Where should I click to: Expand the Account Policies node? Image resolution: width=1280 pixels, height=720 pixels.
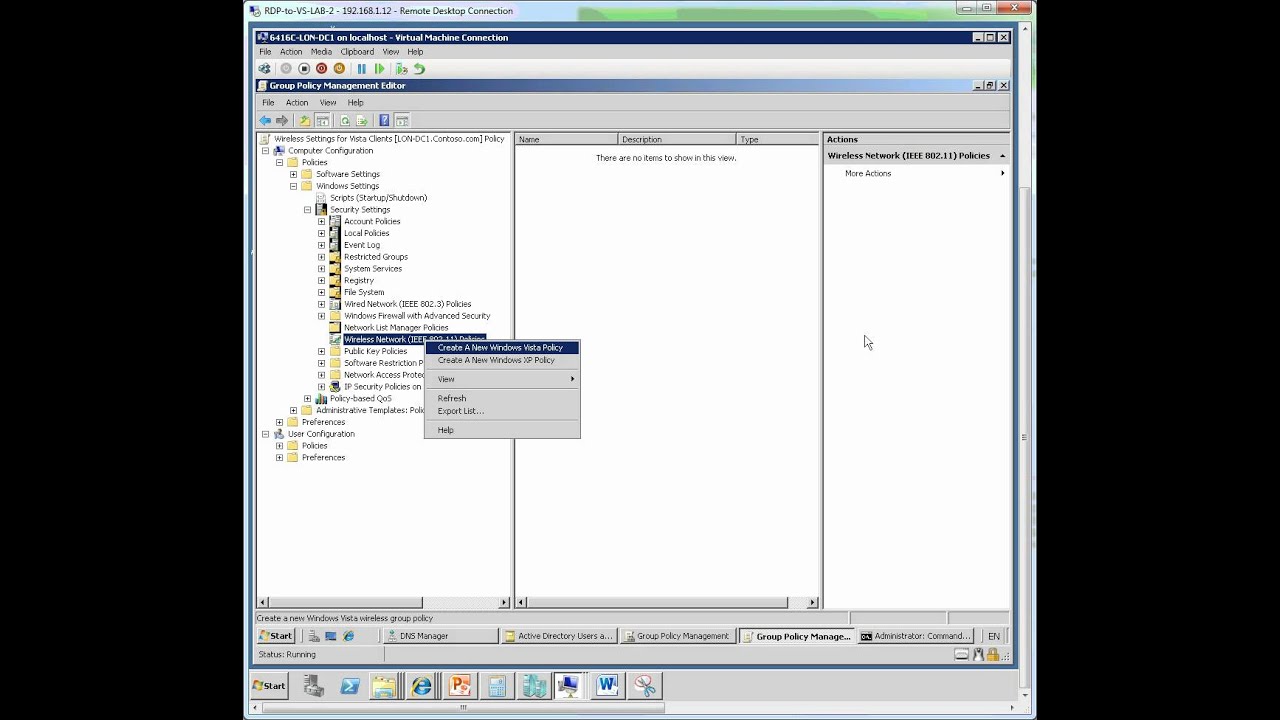(x=321, y=222)
